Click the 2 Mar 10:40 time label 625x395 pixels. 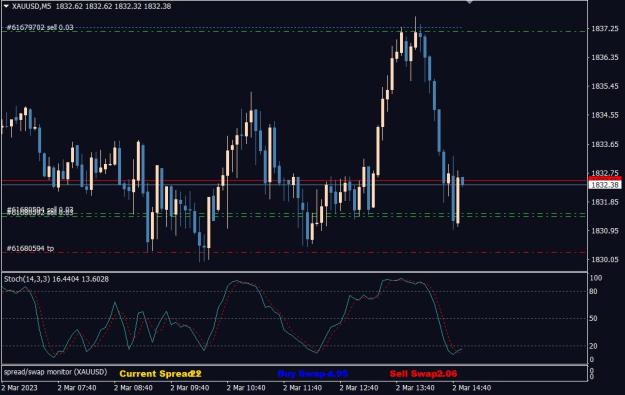pyautogui.click(x=246, y=388)
